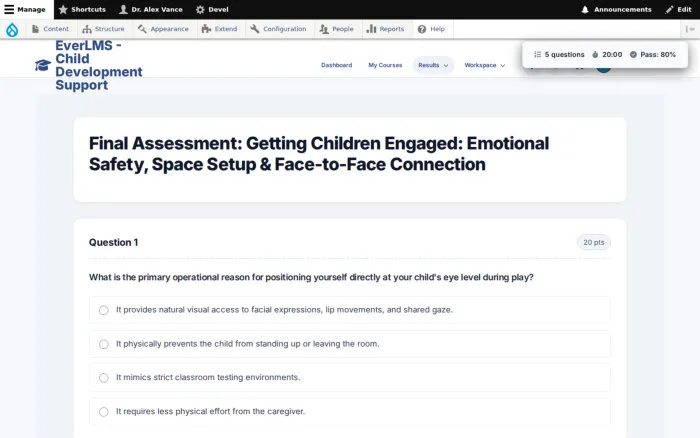Click the Reports bar chart icon

coord(371,29)
